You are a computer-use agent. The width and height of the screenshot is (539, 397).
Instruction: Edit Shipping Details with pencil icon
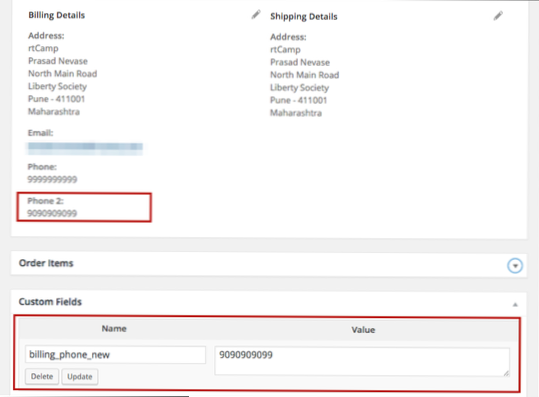[498, 16]
